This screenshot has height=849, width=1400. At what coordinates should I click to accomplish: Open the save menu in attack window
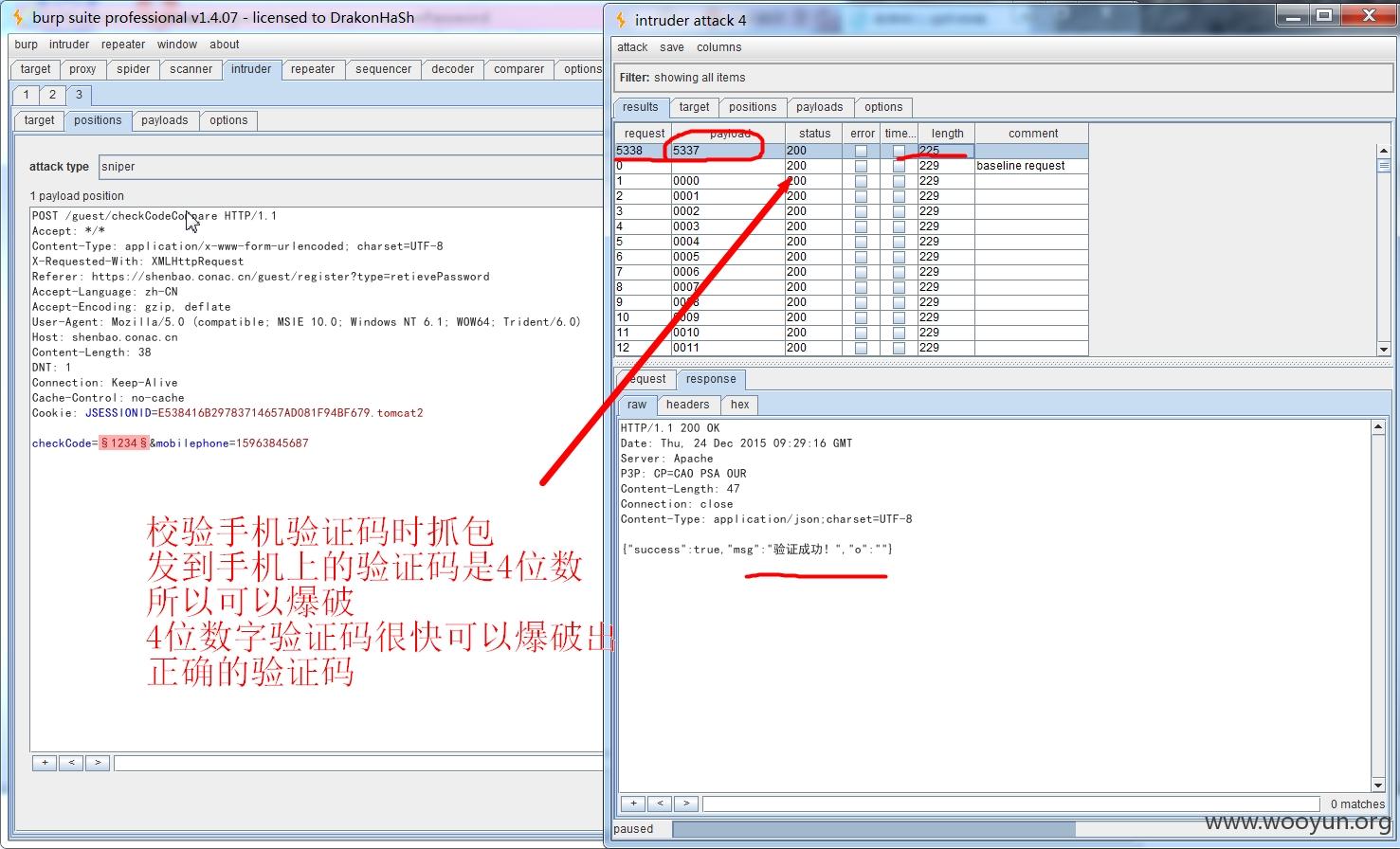[x=672, y=47]
